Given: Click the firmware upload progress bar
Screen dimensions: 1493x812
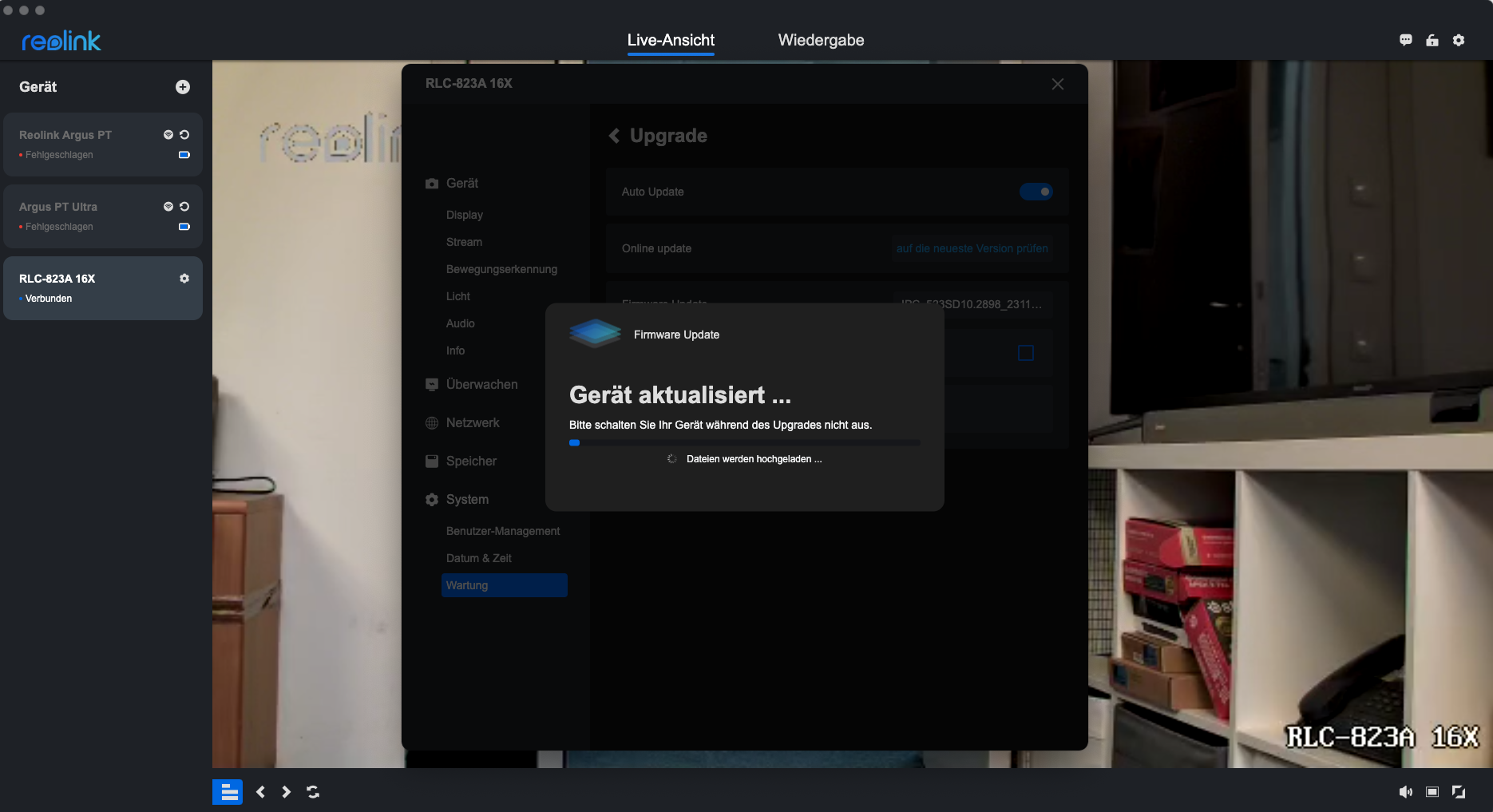Looking at the screenshot, I should [744, 442].
